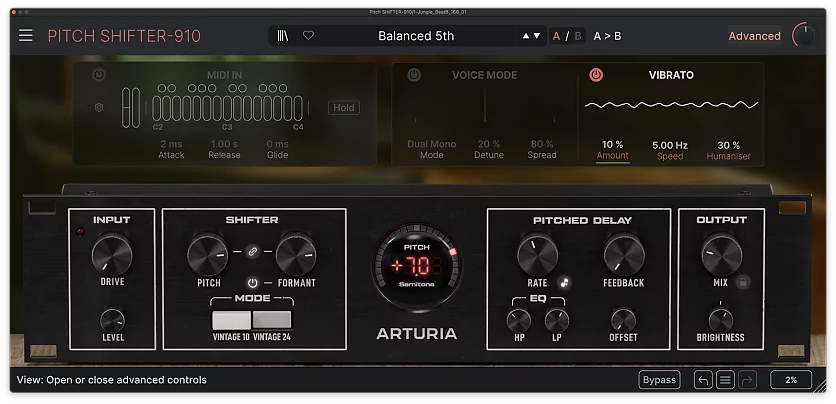
Task: Click the EQ LP knob
Action: coord(557,321)
